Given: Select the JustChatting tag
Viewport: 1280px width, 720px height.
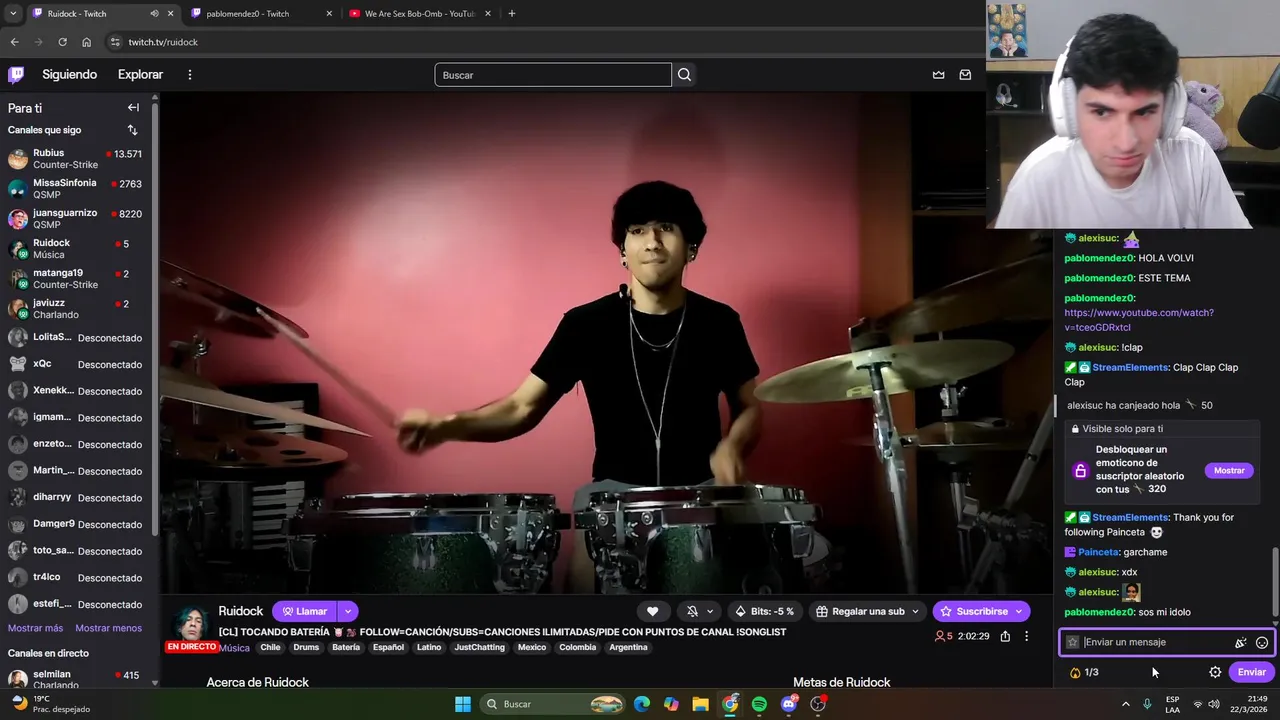Looking at the screenshot, I should pos(480,647).
